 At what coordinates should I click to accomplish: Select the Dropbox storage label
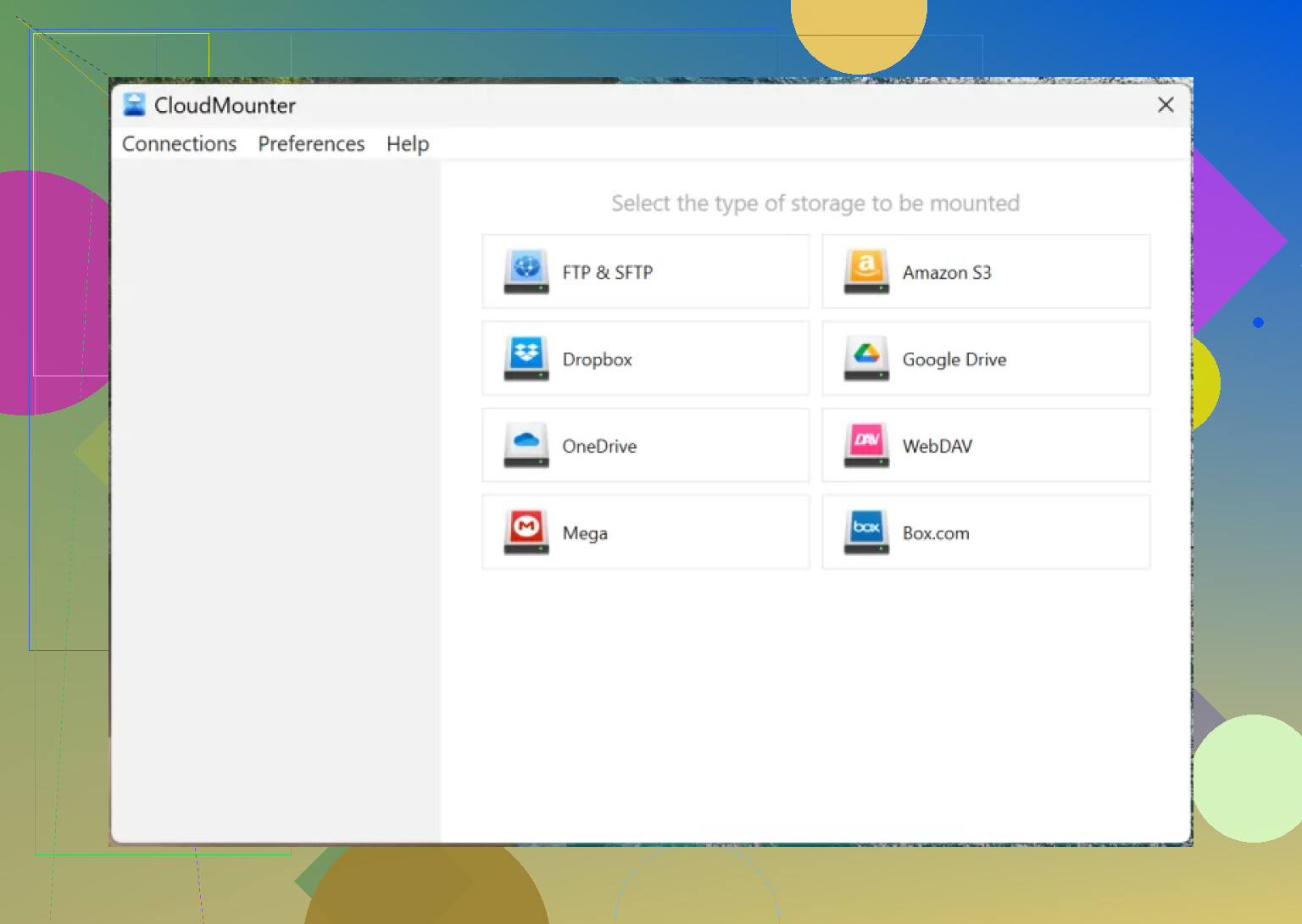(x=597, y=359)
